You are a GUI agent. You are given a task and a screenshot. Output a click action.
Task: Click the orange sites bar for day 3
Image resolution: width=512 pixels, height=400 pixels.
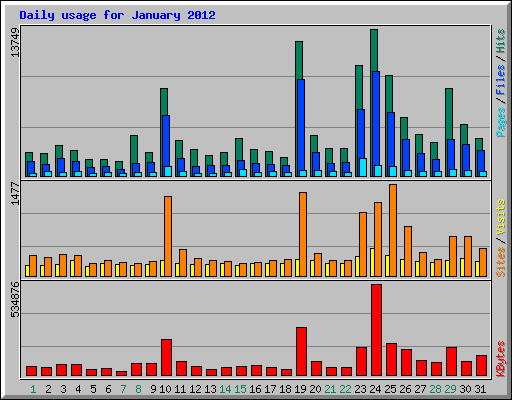(63, 265)
